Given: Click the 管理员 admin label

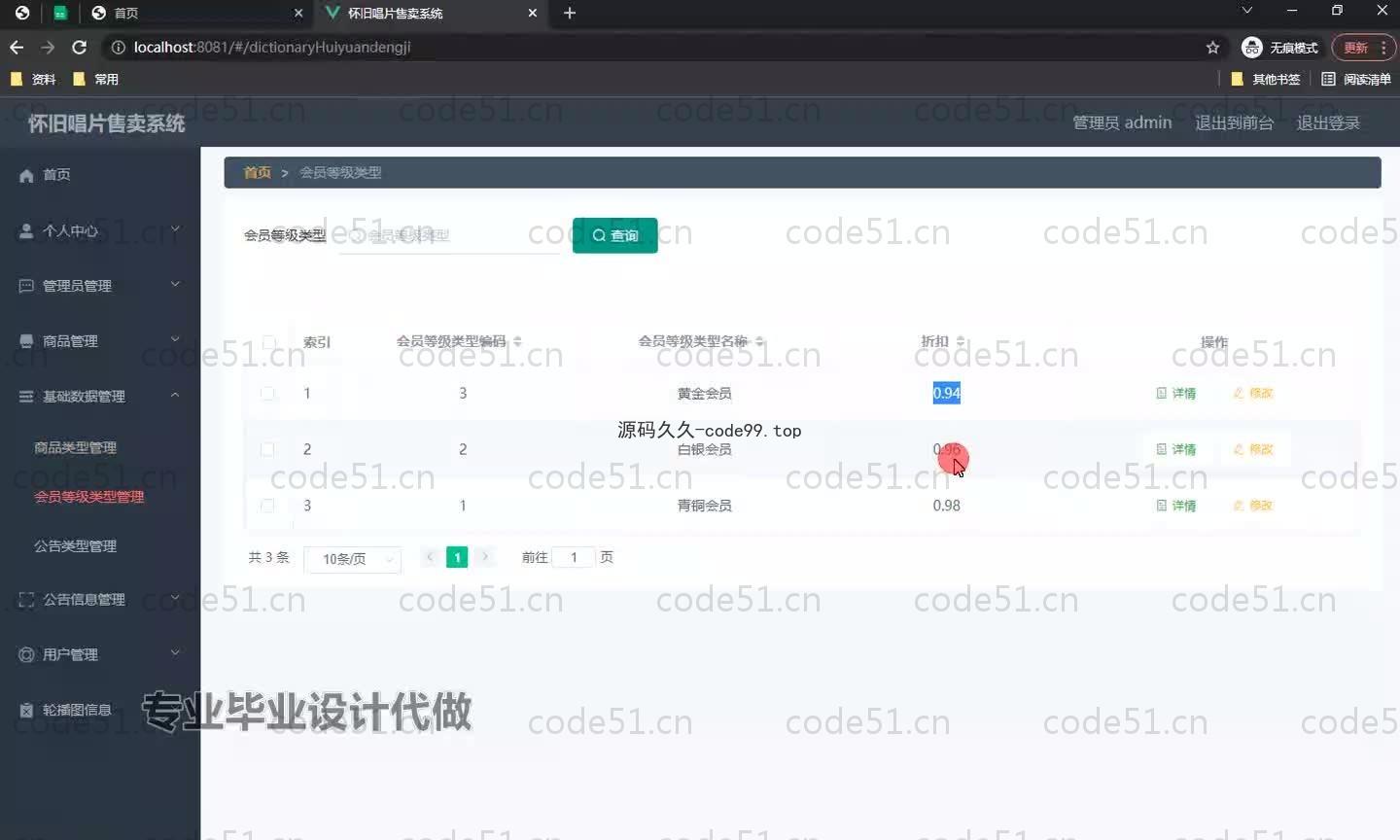Looking at the screenshot, I should point(1122,122).
